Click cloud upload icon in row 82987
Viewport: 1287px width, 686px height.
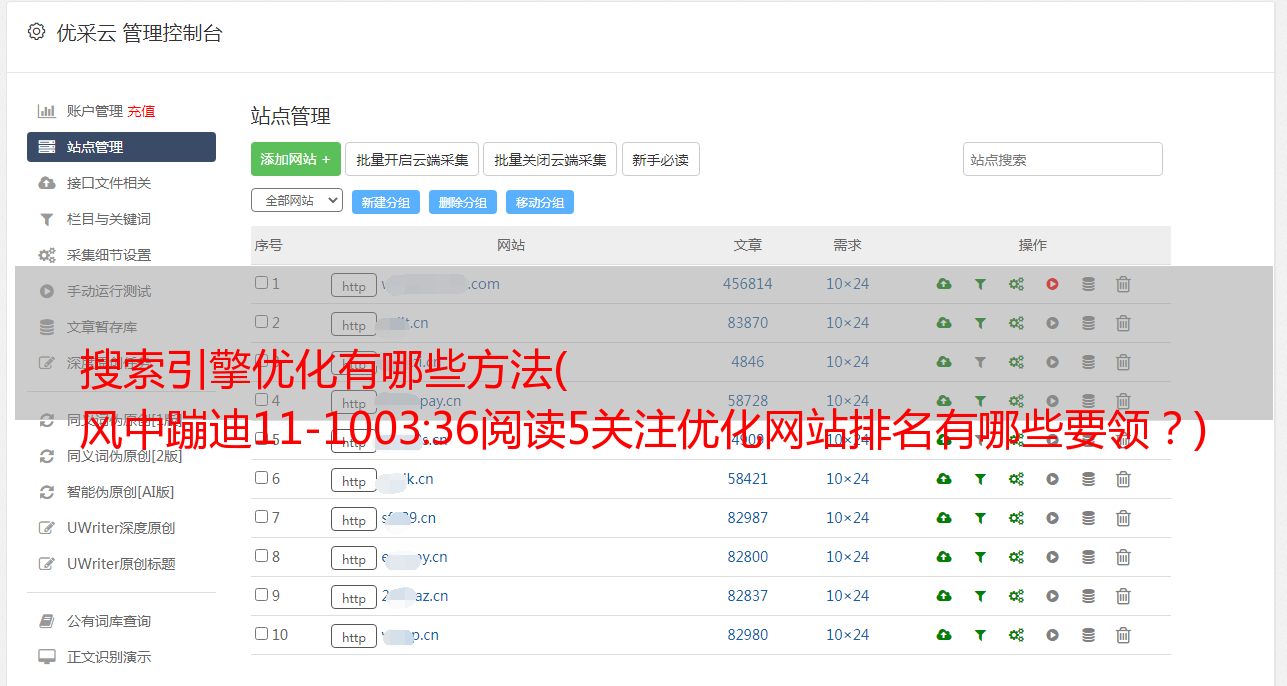[944, 518]
